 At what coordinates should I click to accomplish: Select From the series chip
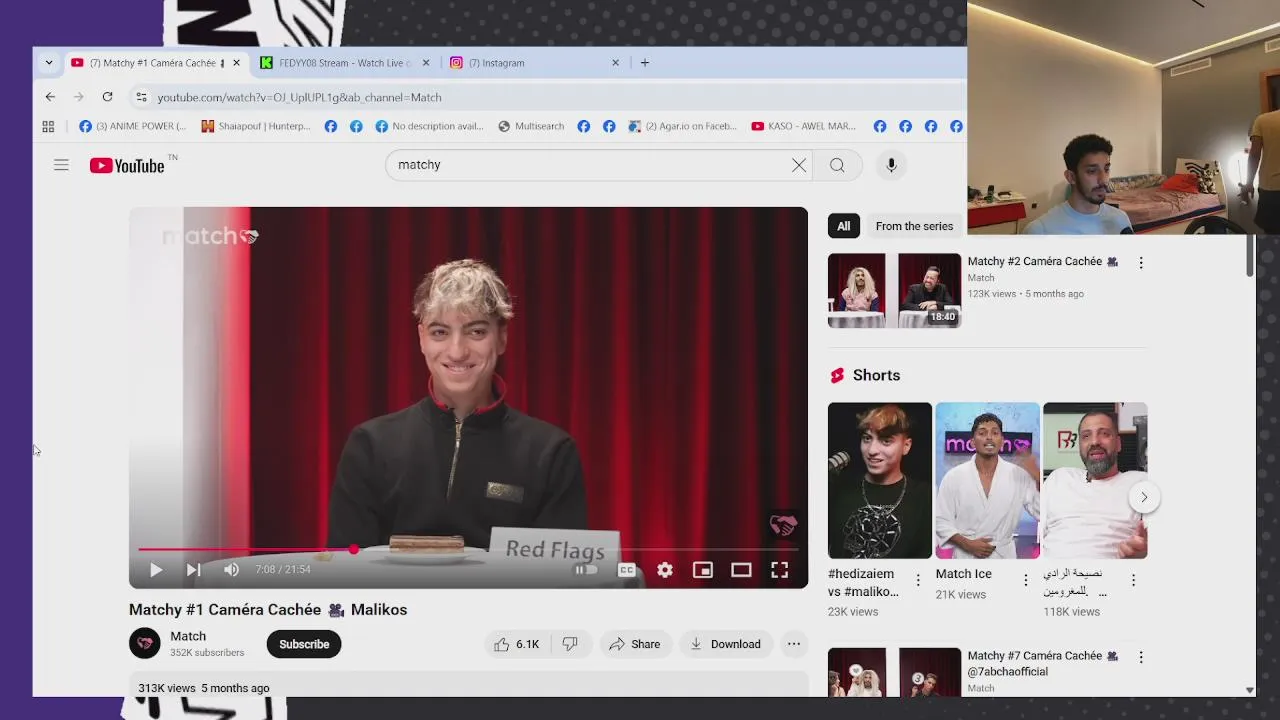pos(914,226)
